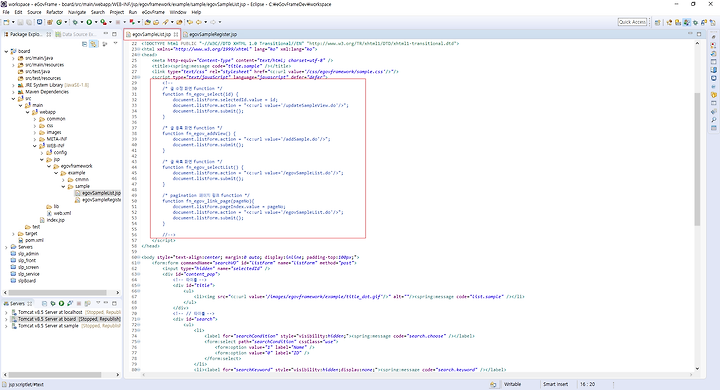Screen dimensions: 720x390
Task: Open the eGovFrame menu
Action: click(153, 12)
